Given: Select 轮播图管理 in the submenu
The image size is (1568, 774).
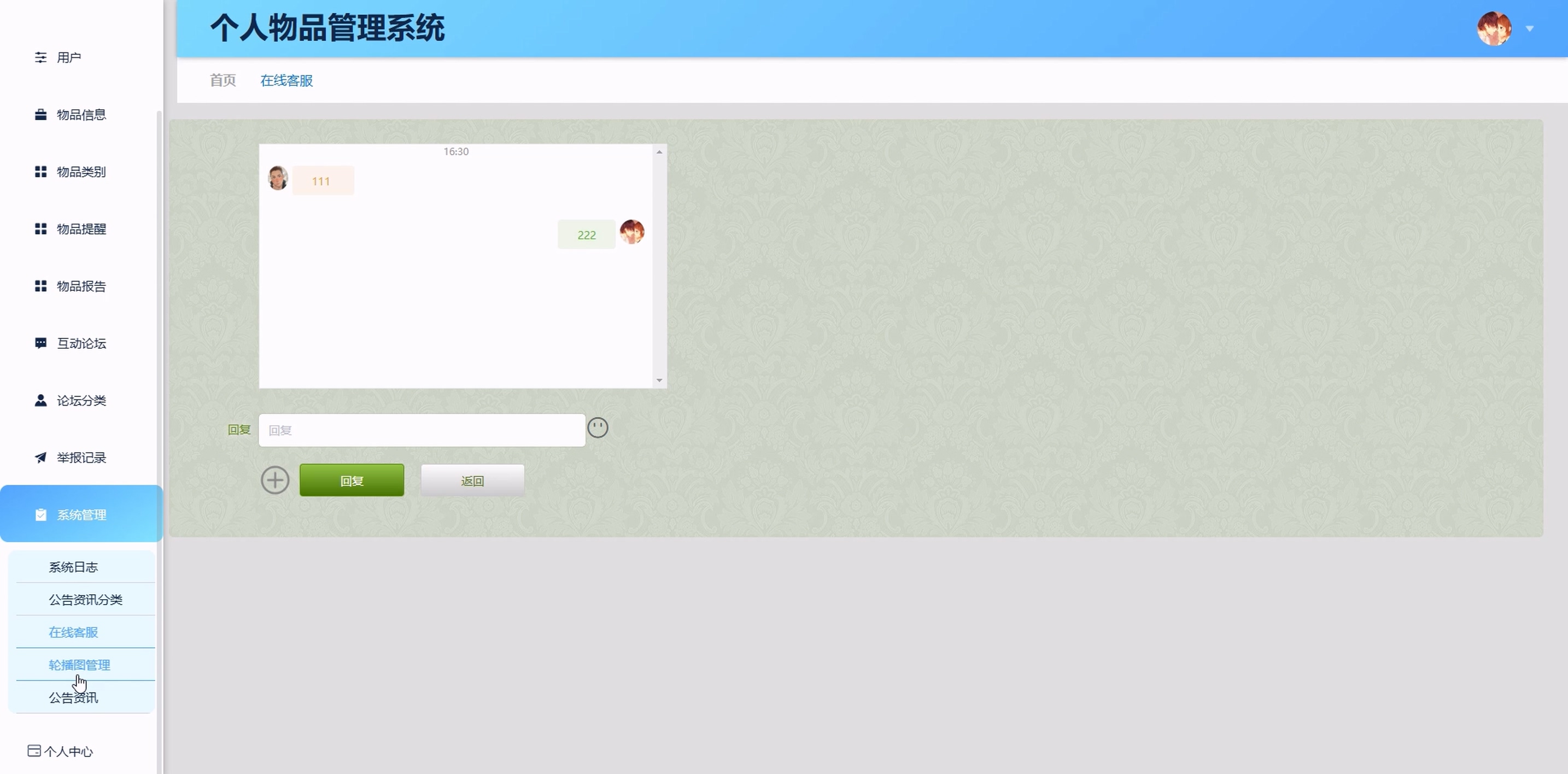Looking at the screenshot, I should 79,665.
